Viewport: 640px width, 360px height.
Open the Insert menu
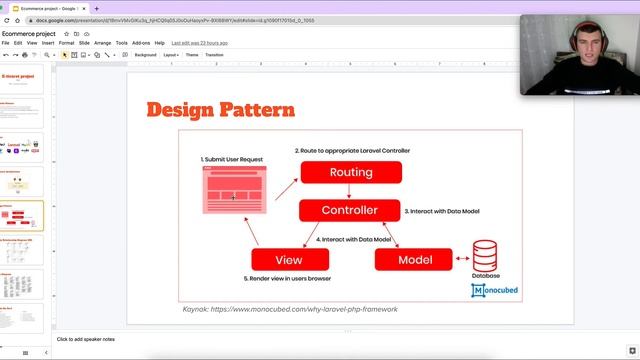coord(48,43)
